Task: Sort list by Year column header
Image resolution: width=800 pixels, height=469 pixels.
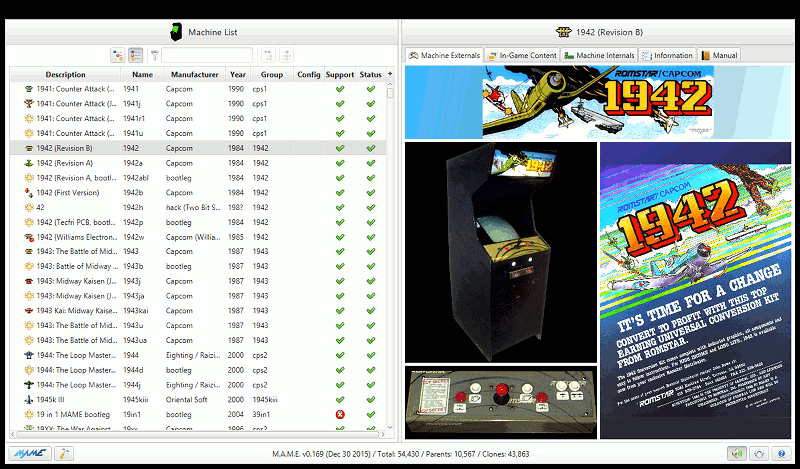Action: (x=237, y=74)
